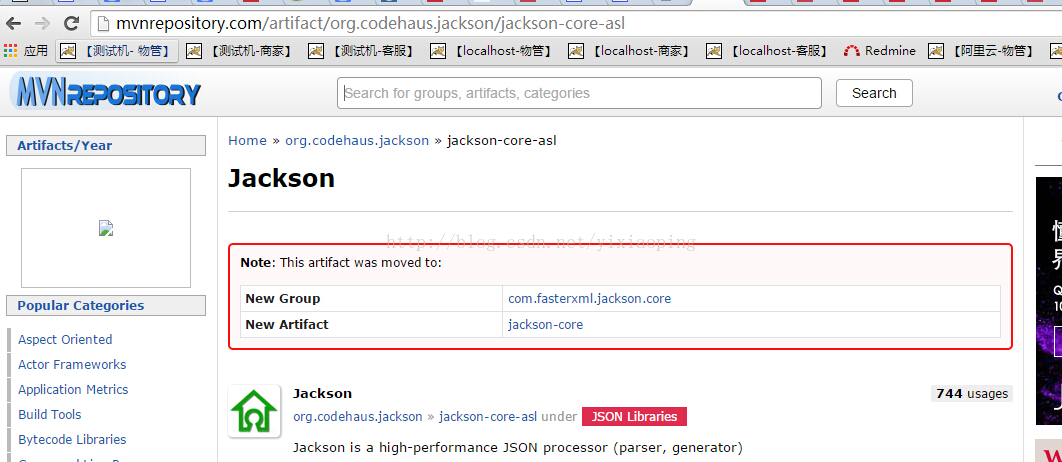Open org.codehaus.jackson breadcrumb link

point(357,141)
